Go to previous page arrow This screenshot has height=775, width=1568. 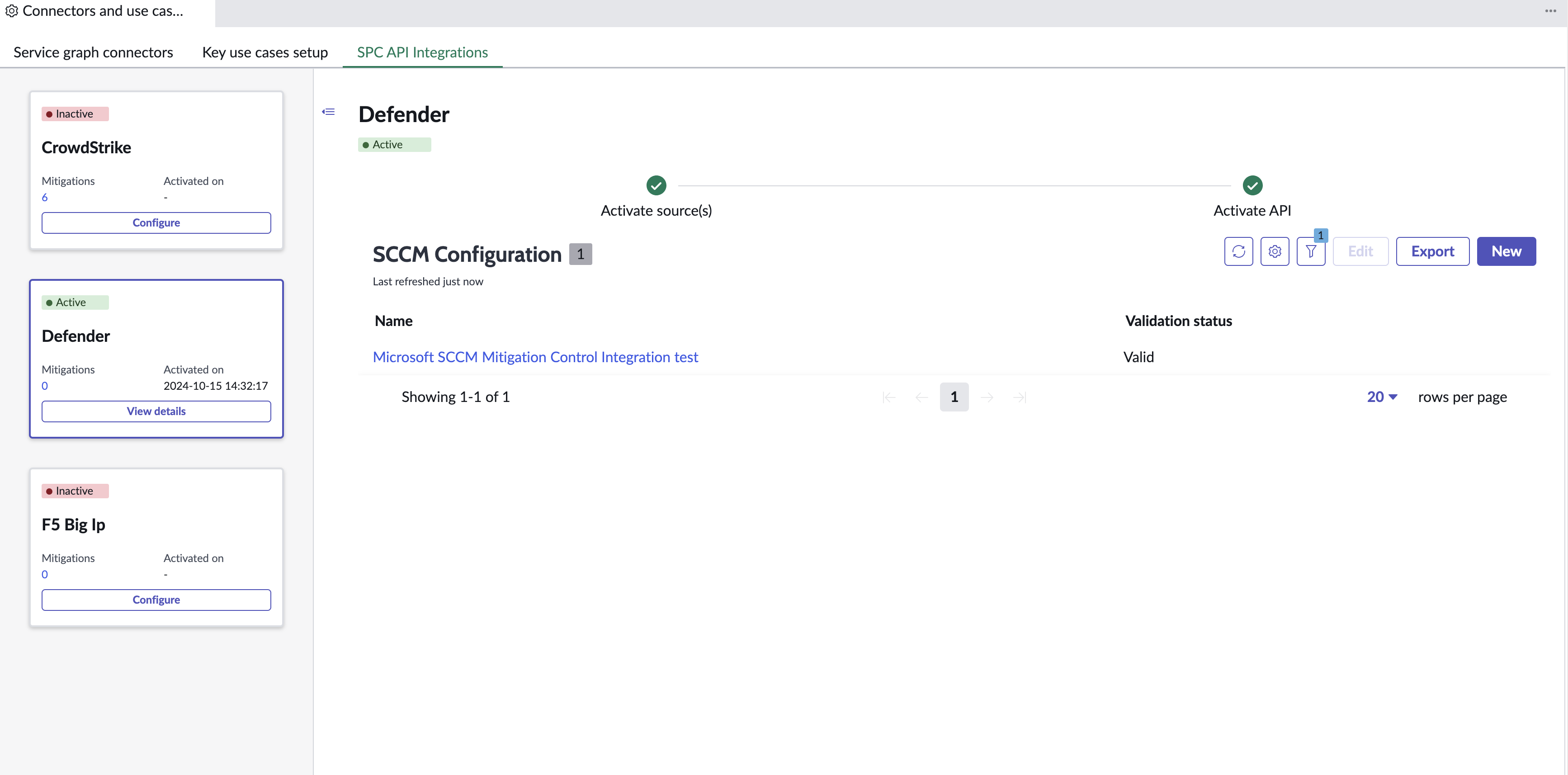coord(921,397)
